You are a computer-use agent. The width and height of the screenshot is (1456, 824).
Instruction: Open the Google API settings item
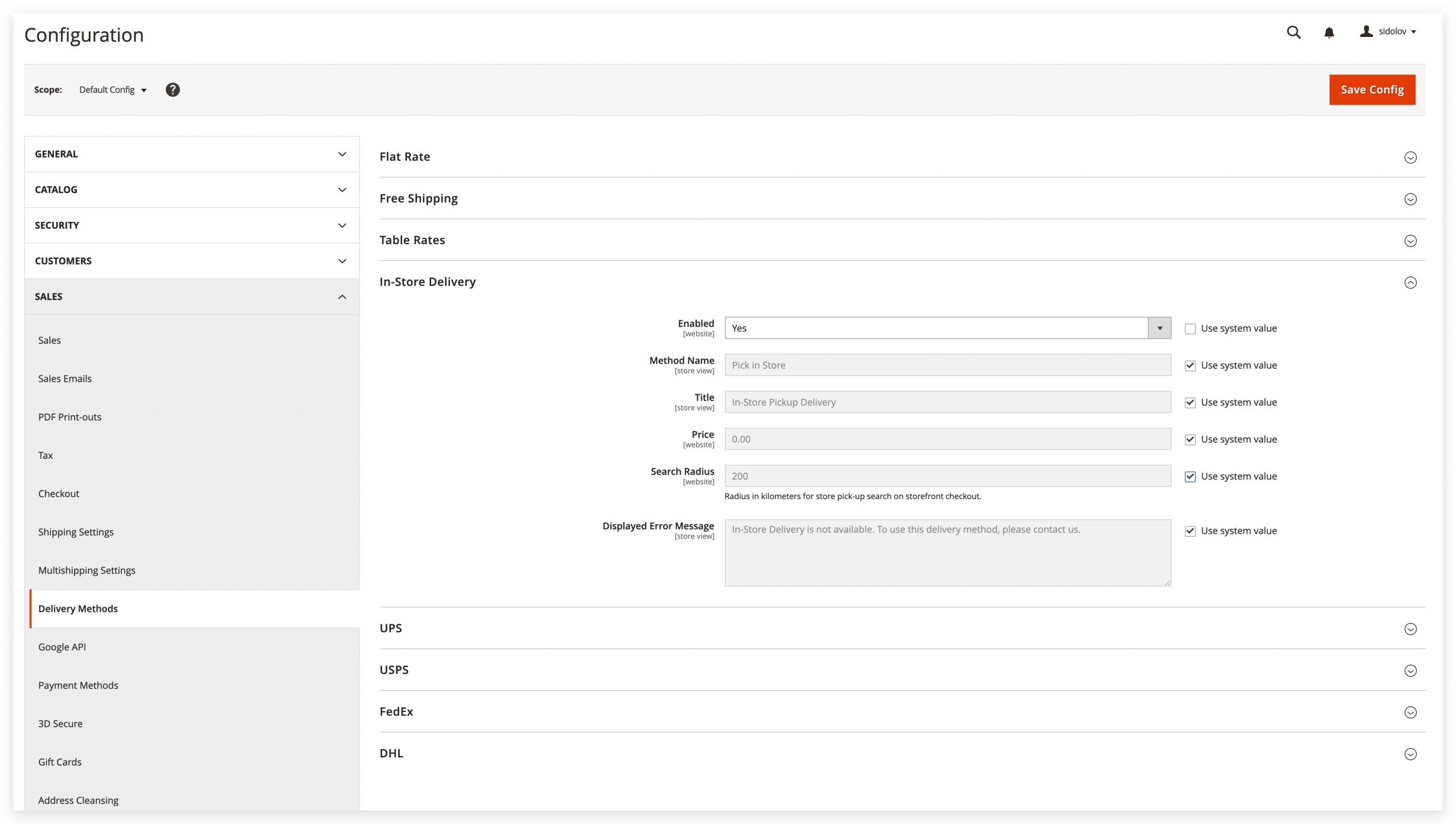pyautogui.click(x=62, y=647)
